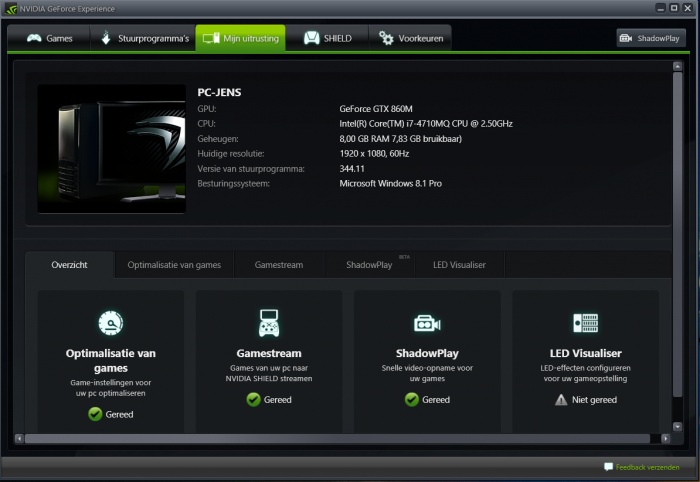The image size is (700, 482).
Task: Click the vertical scrollbar thumb
Action: point(677,234)
